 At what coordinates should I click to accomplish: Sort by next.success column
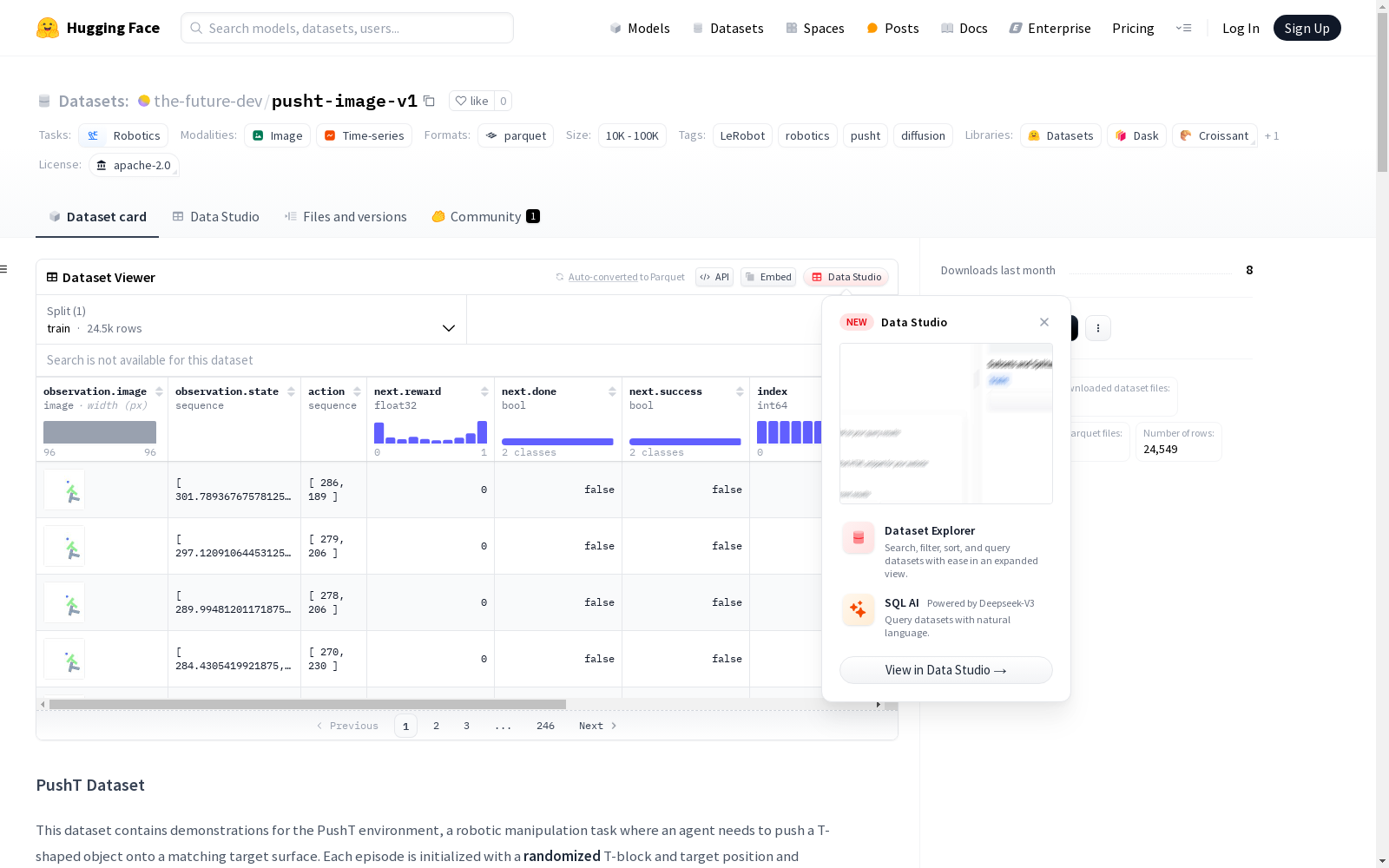tap(740, 391)
